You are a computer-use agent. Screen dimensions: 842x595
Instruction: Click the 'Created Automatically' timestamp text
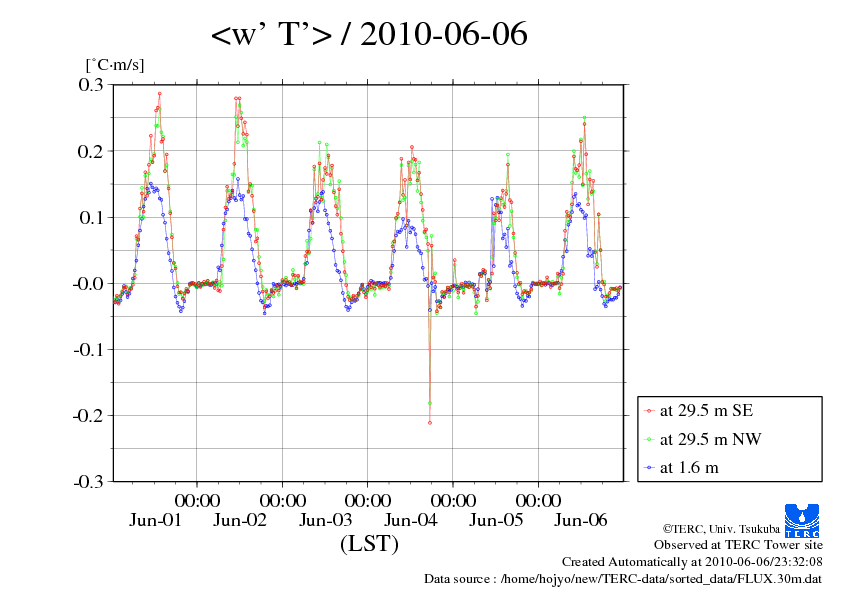(x=692, y=561)
